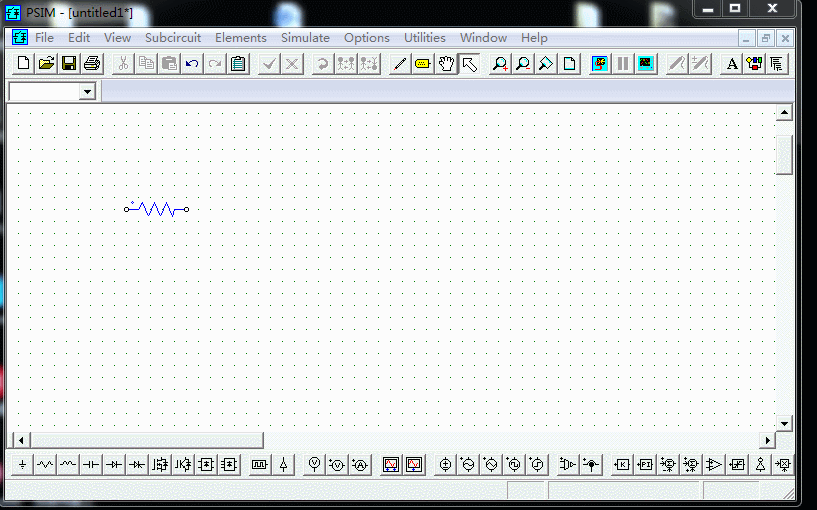817x510 pixels.
Task: Zoom out with the magnifier minus
Action: tap(523, 64)
